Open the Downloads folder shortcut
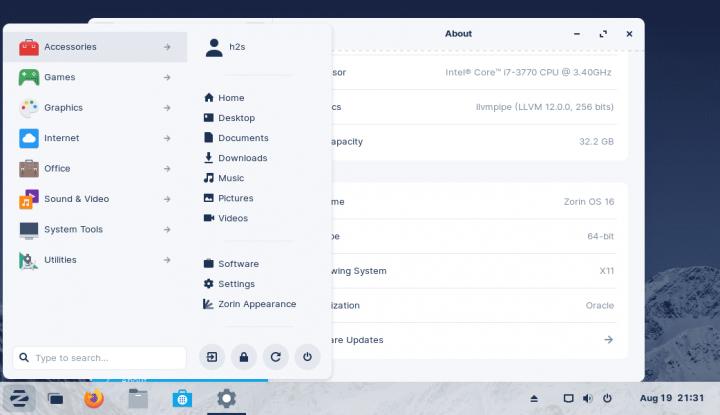This screenshot has width=720, height=415. [x=242, y=158]
